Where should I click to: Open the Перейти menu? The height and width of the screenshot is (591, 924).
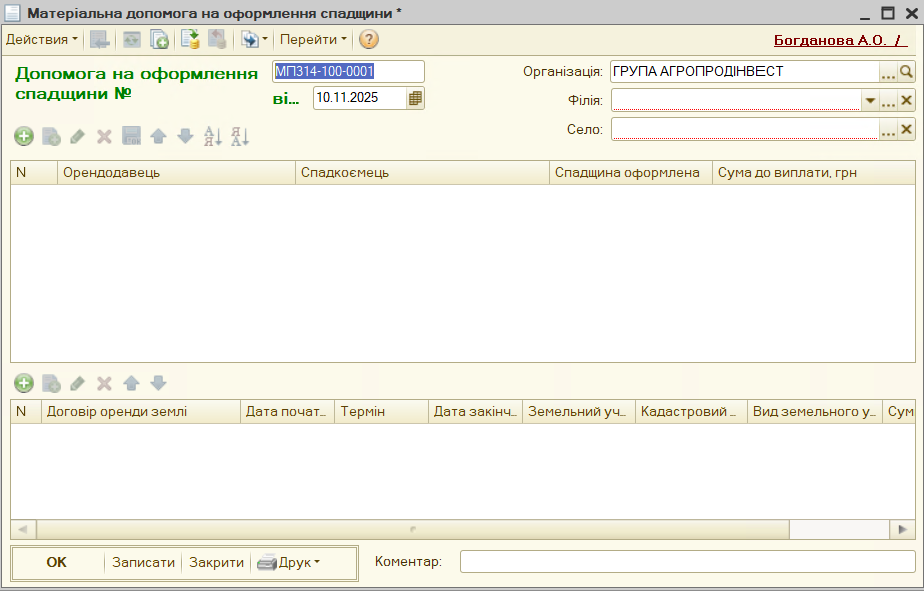click(313, 39)
